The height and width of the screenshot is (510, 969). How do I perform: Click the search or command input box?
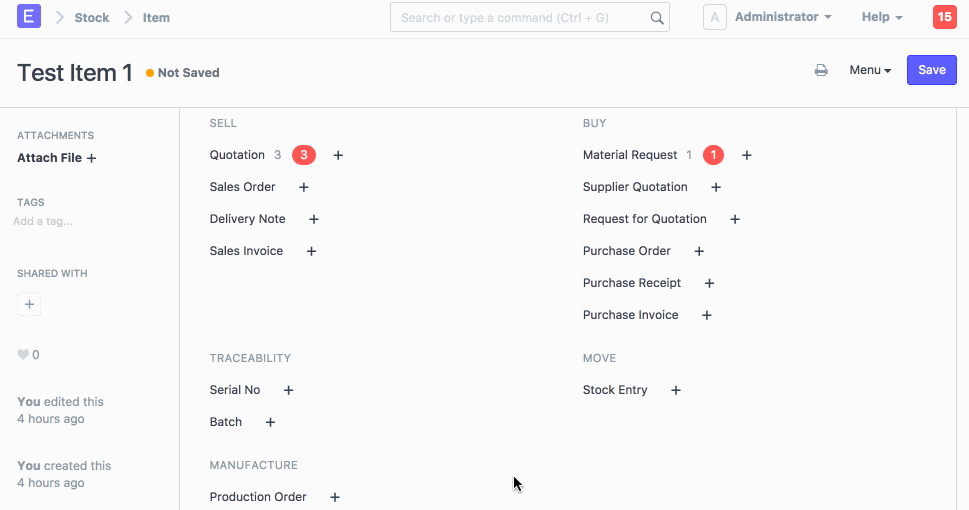(x=520, y=18)
